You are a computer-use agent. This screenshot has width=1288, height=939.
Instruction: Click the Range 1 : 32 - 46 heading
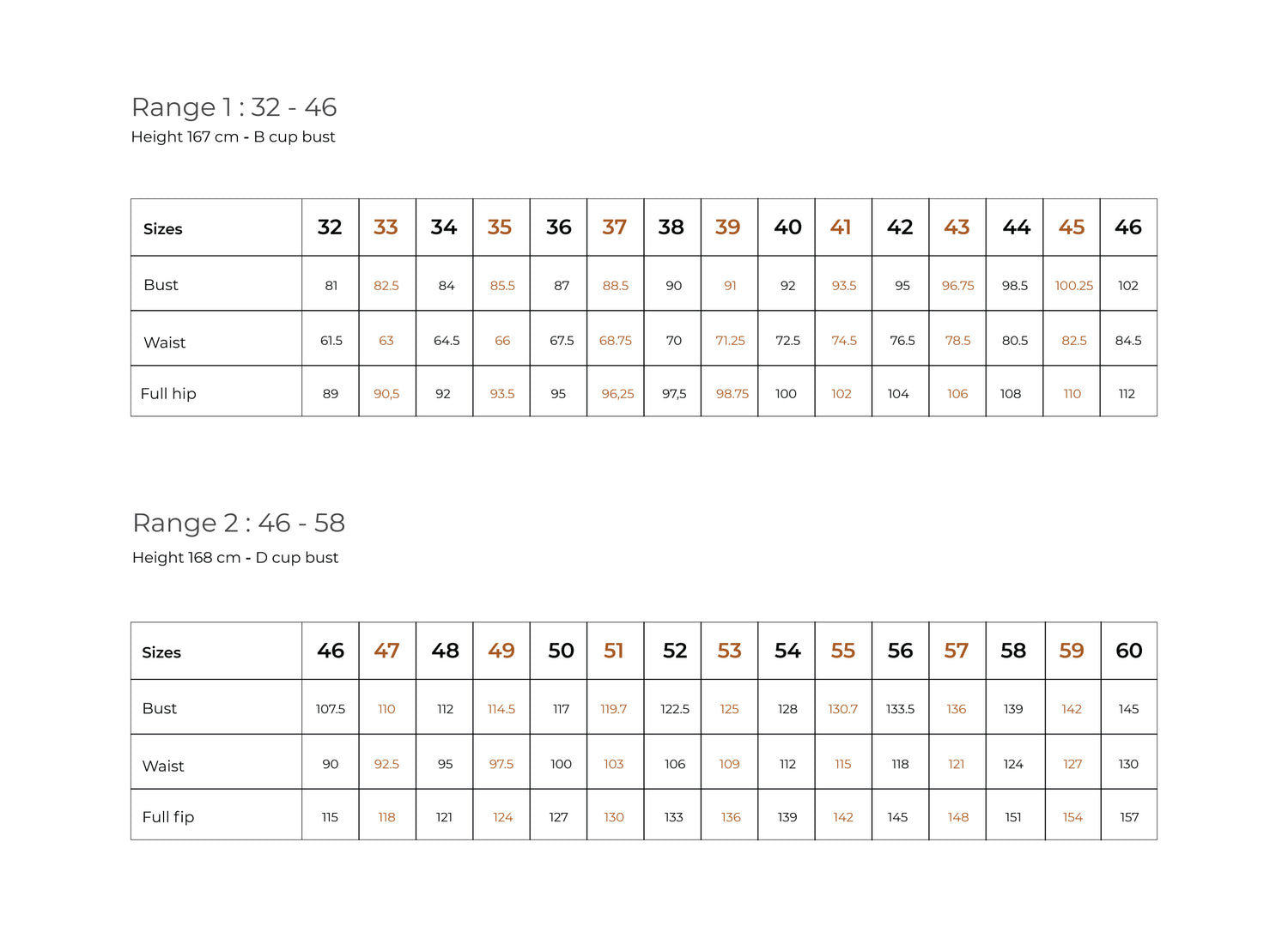click(234, 107)
